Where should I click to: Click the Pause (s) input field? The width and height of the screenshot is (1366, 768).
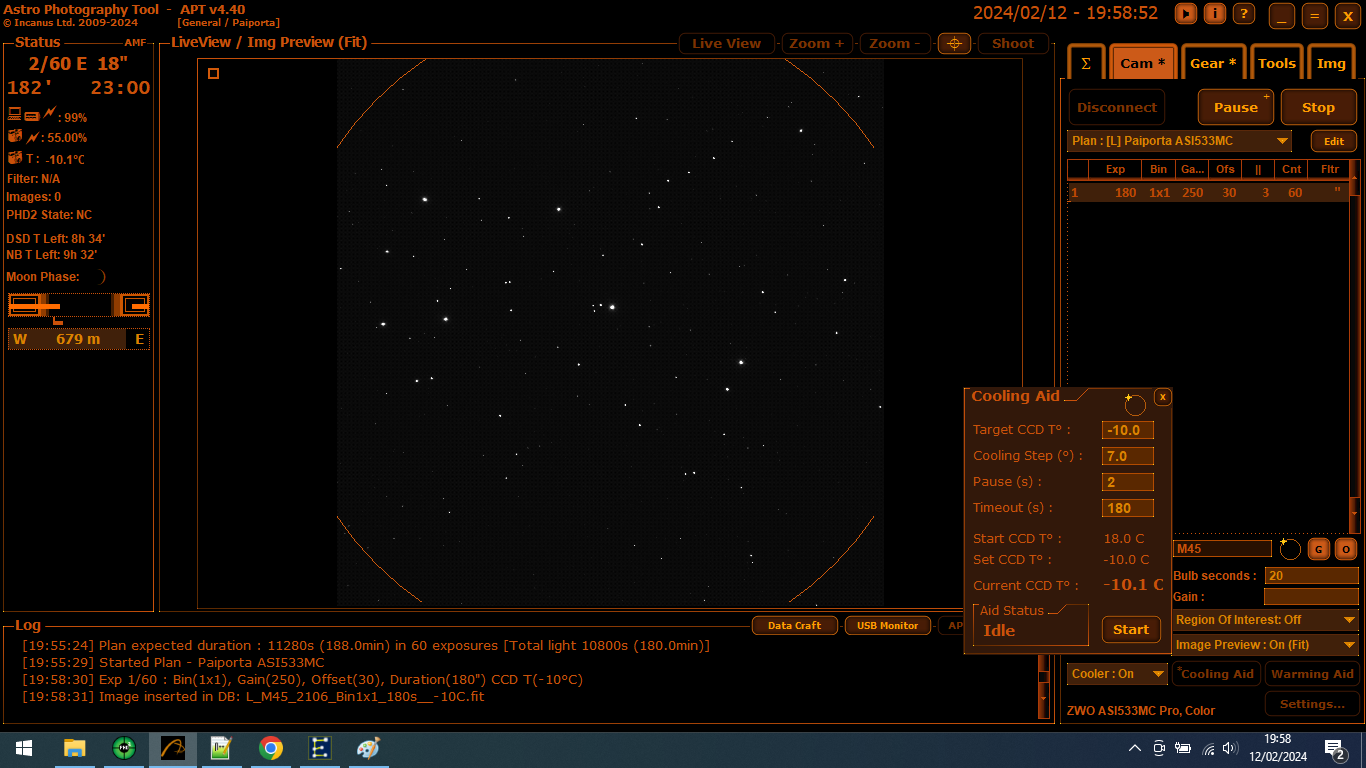click(1128, 482)
